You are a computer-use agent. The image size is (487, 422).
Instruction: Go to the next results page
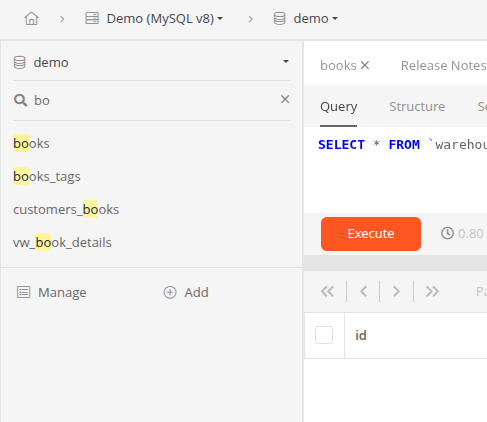pyautogui.click(x=396, y=291)
